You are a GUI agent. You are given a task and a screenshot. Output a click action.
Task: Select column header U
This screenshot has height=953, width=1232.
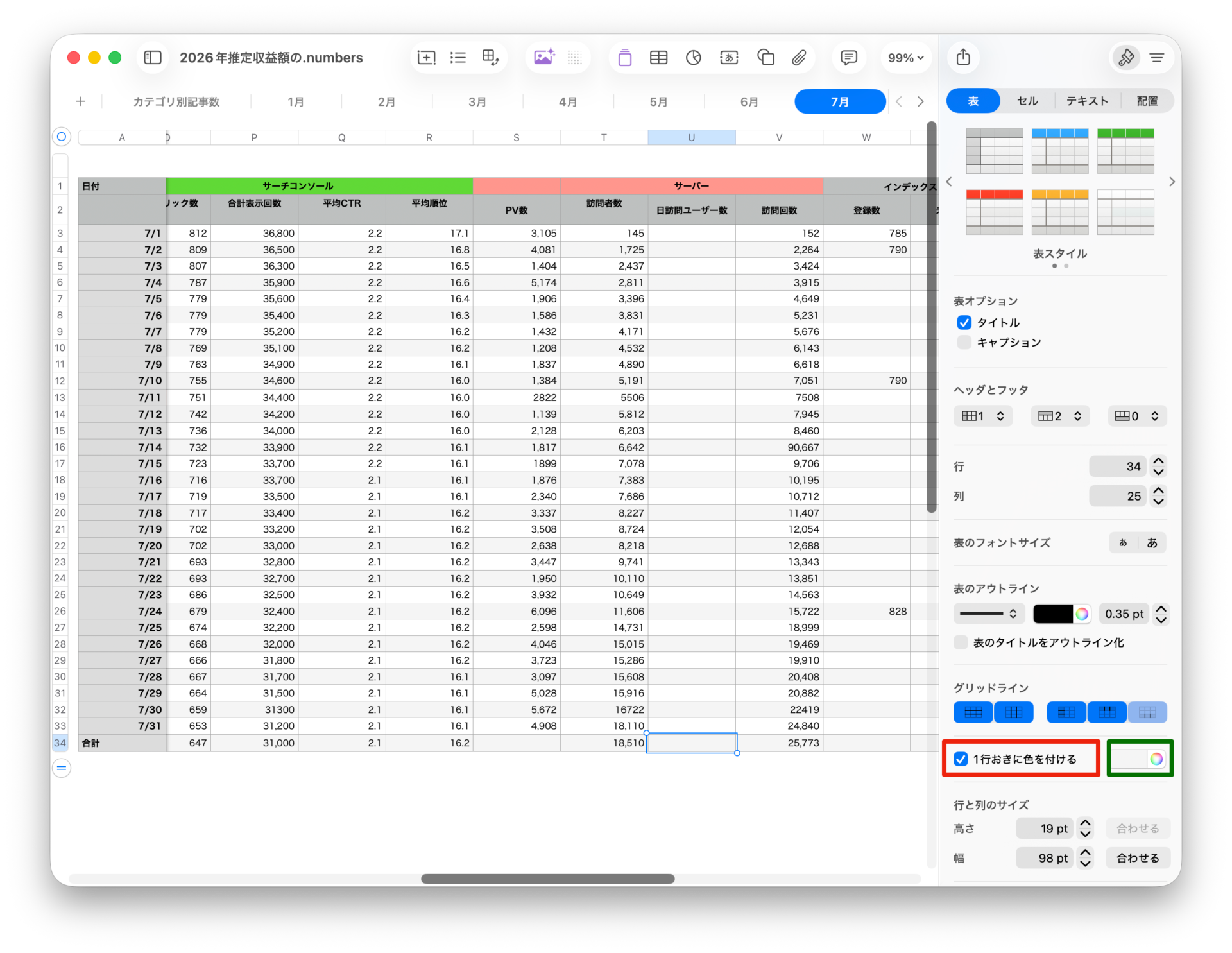691,137
